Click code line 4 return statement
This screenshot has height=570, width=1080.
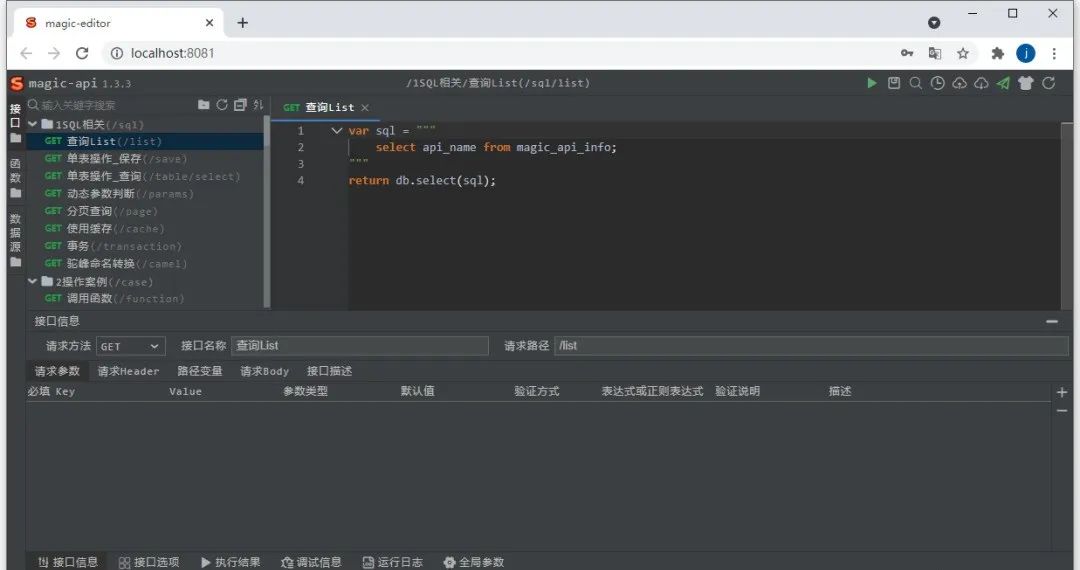422,180
